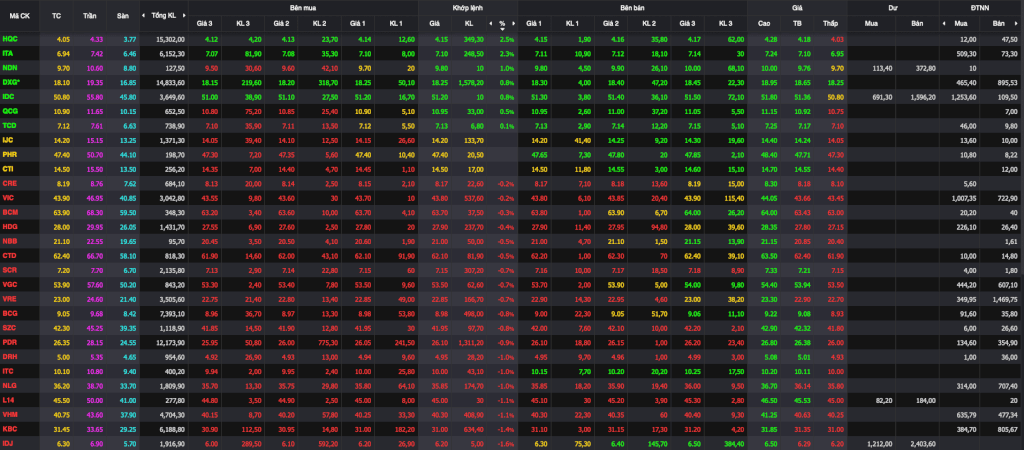Sort by the Mã CK column header
The image size is (1024, 450).
[19, 15]
